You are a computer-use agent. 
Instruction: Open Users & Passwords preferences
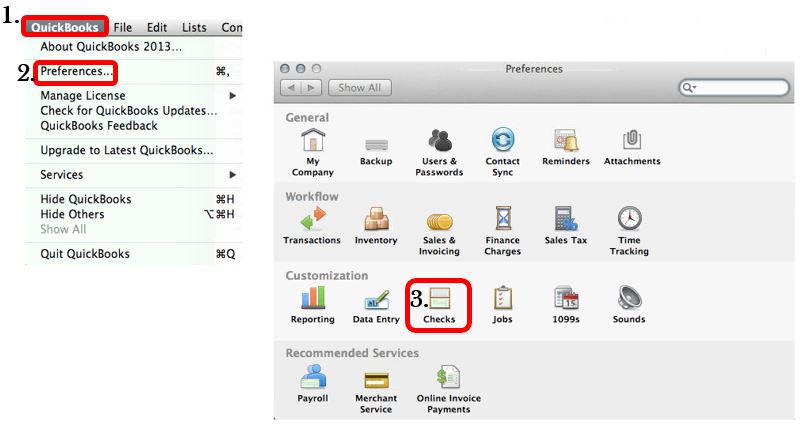[439, 140]
